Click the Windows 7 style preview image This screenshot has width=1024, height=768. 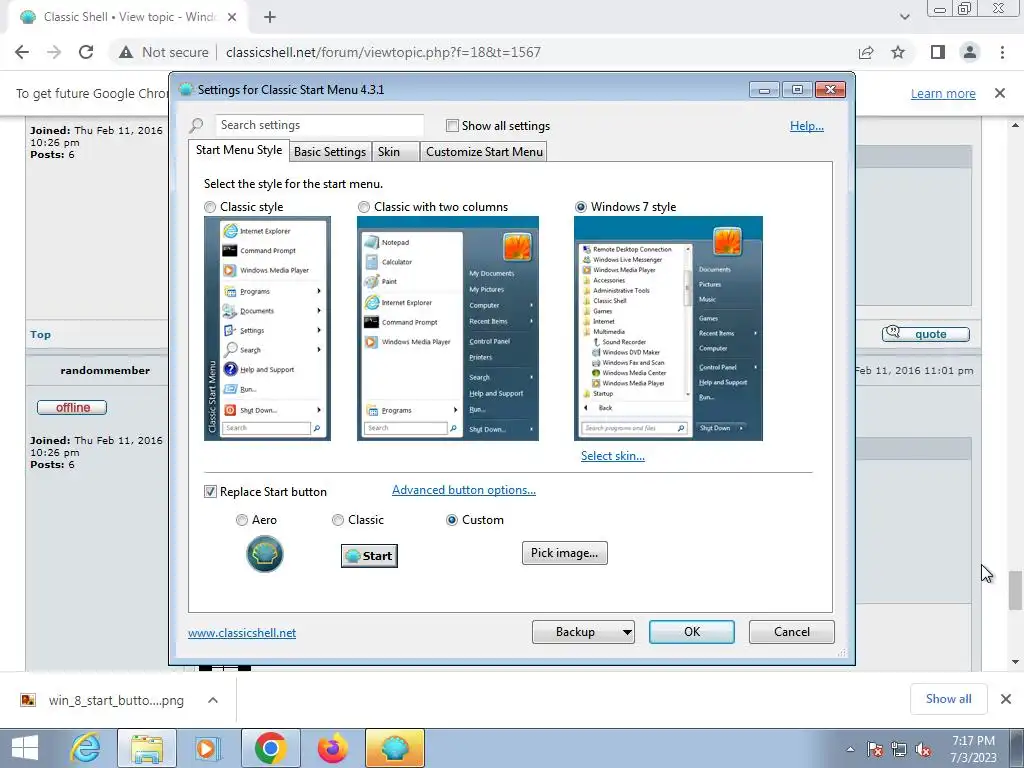pyautogui.click(x=668, y=328)
